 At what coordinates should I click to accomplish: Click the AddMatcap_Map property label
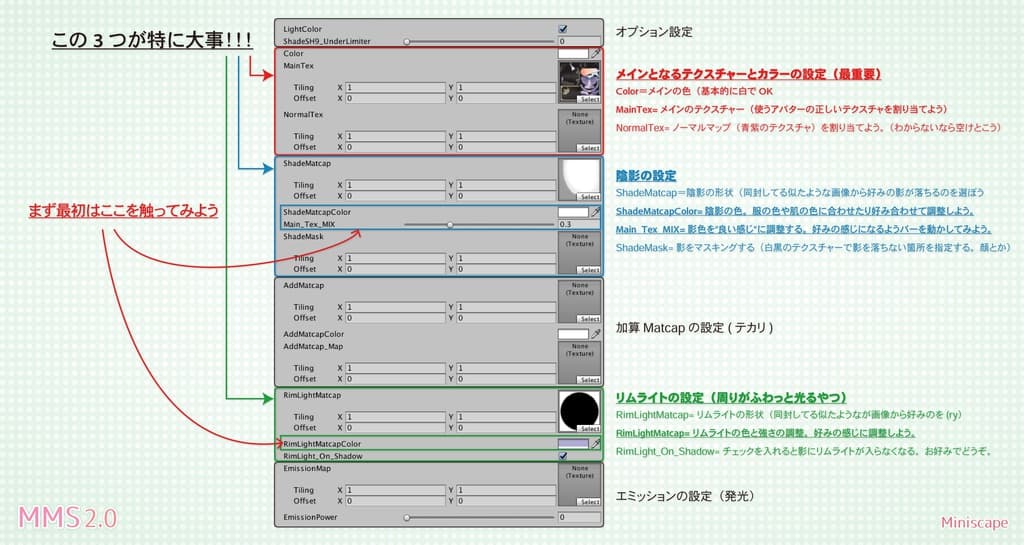pos(313,347)
